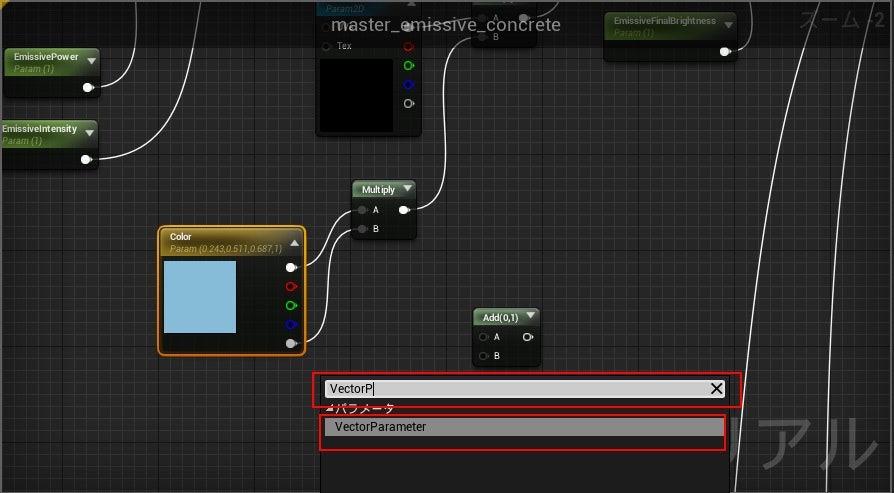This screenshot has width=894, height=493.
Task: Click the black texture preview thumbnail
Action: click(x=356, y=95)
